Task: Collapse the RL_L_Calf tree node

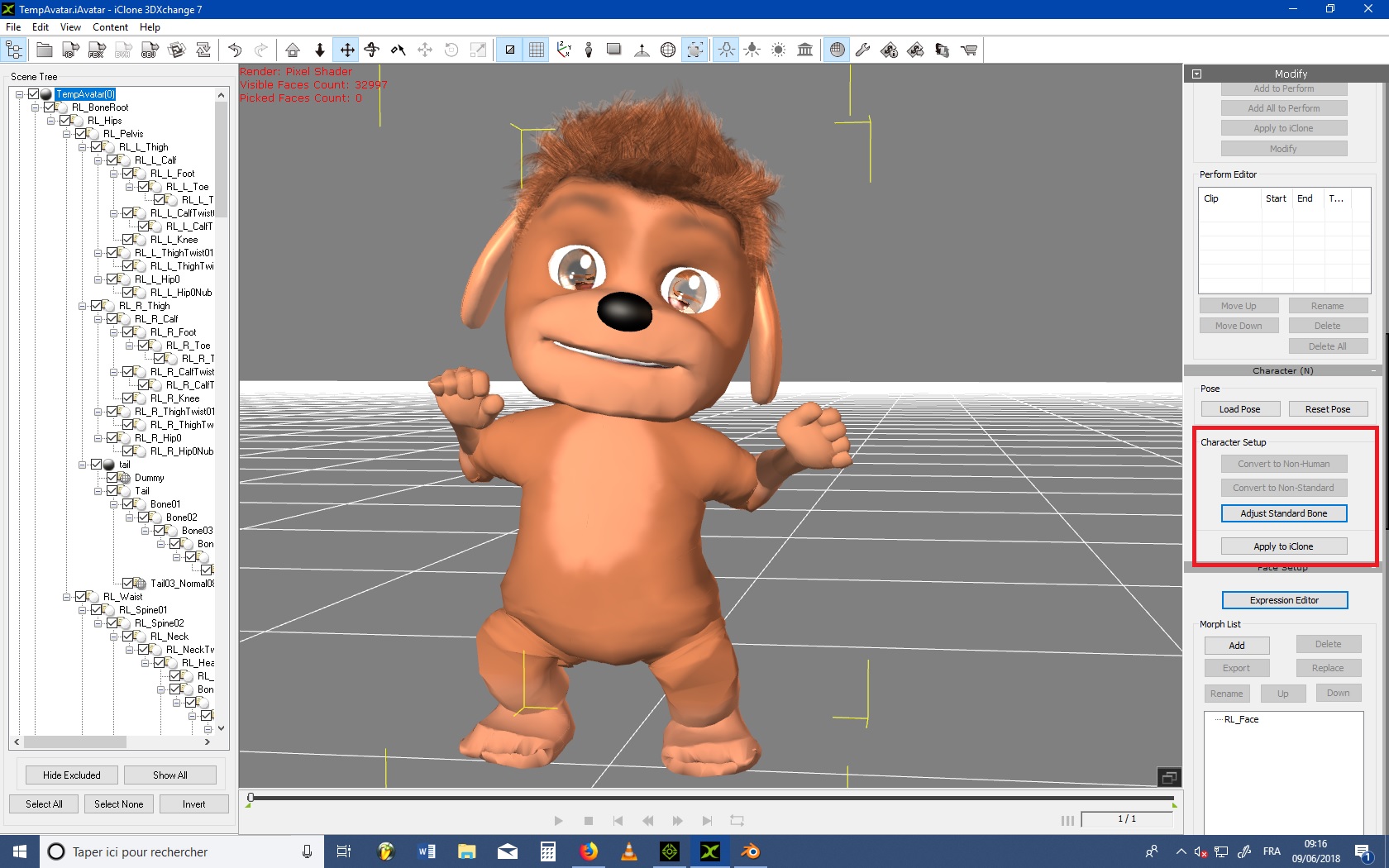Action: pyautogui.click(x=98, y=160)
